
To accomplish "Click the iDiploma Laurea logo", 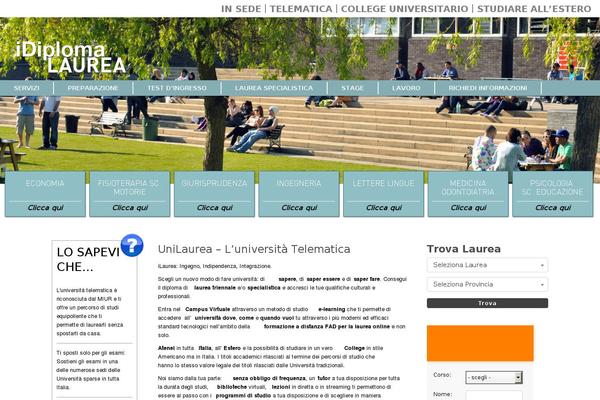I will click(70, 58).
